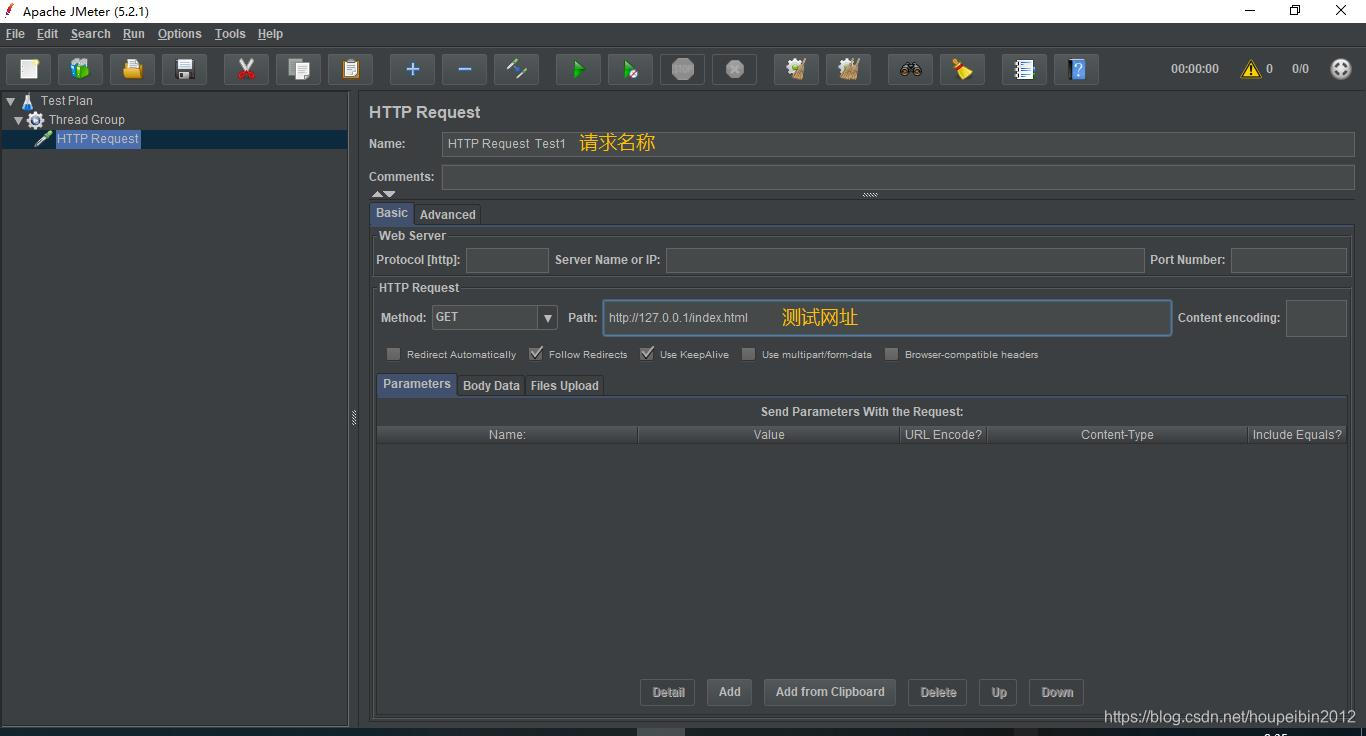
Task: Open the Templates toolbar icon
Action: (x=81, y=69)
